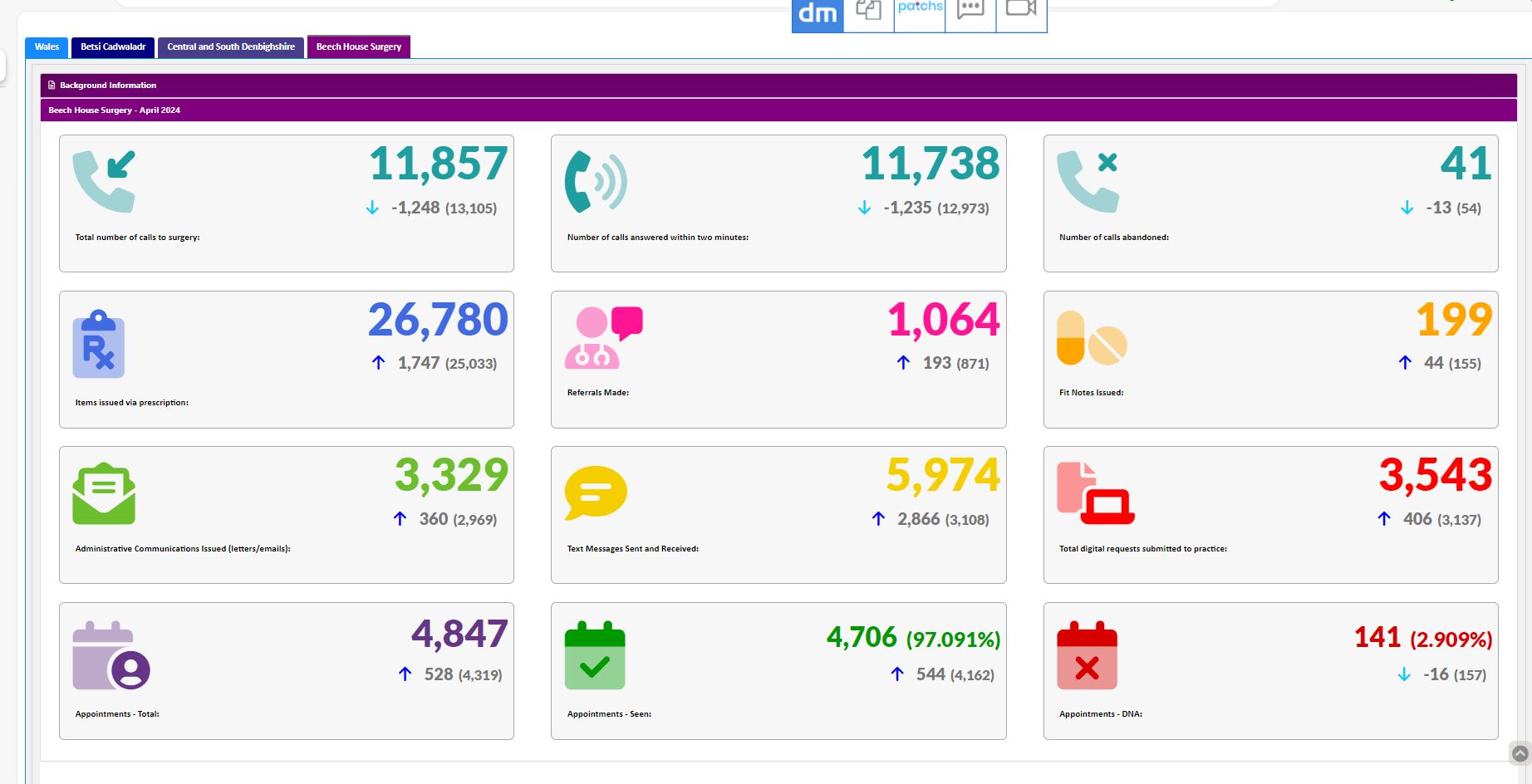The height and width of the screenshot is (784, 1532).
Task: Click the scroll-to-top arrow button
Action: point(1520,753)
